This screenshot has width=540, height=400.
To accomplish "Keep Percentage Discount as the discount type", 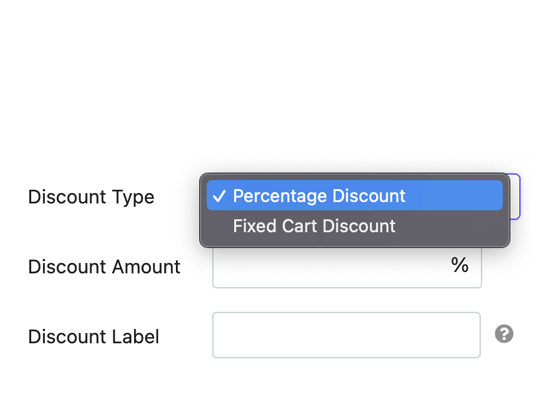I will point(354,195).
